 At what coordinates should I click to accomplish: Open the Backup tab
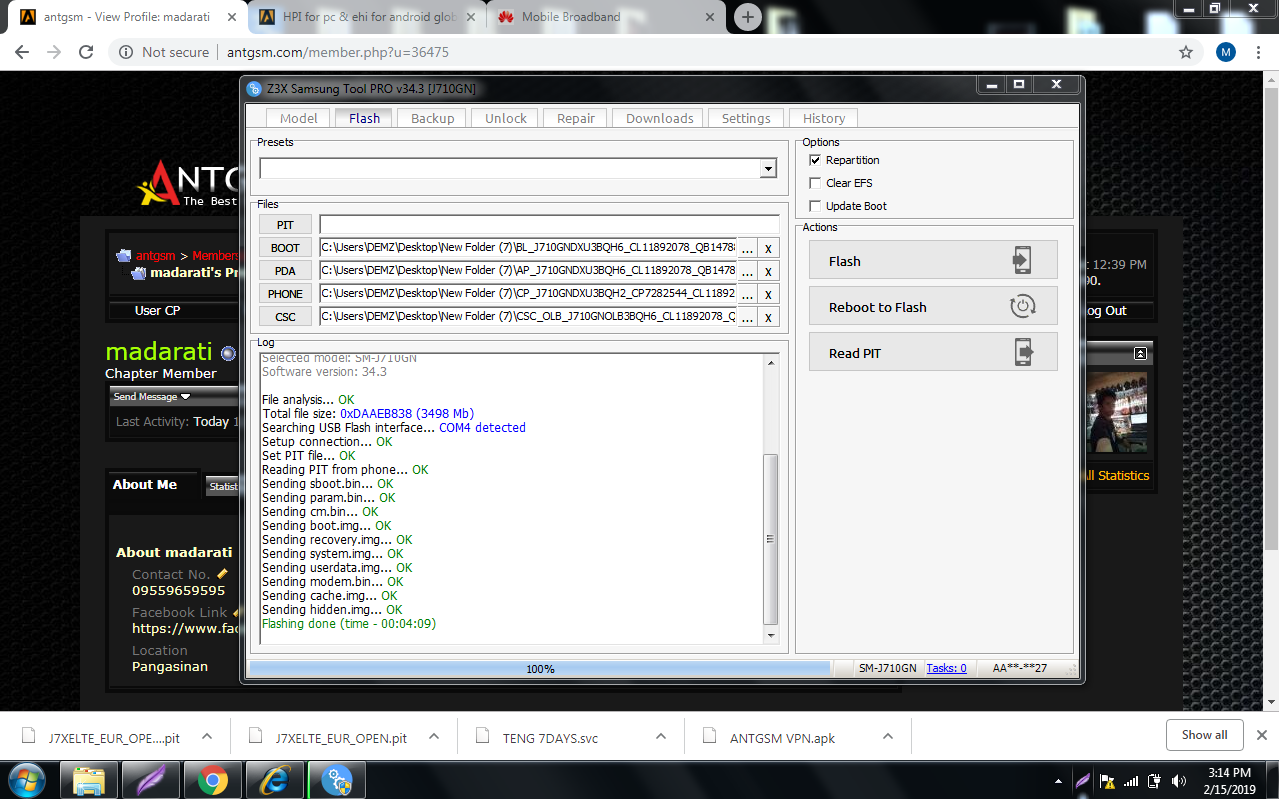point(432,118)
